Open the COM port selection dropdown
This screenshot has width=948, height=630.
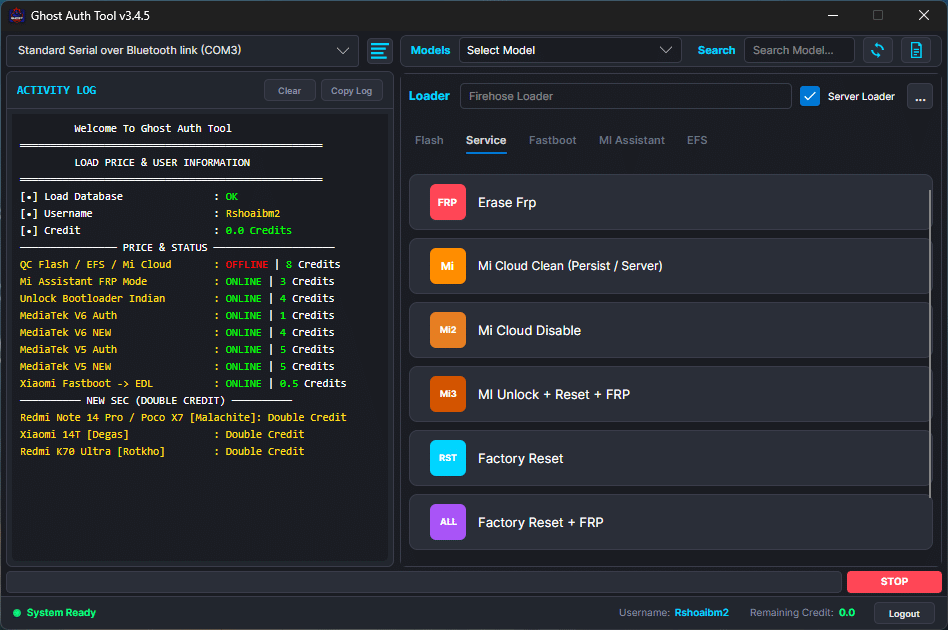pyautogui.click(x=183, y=51)
